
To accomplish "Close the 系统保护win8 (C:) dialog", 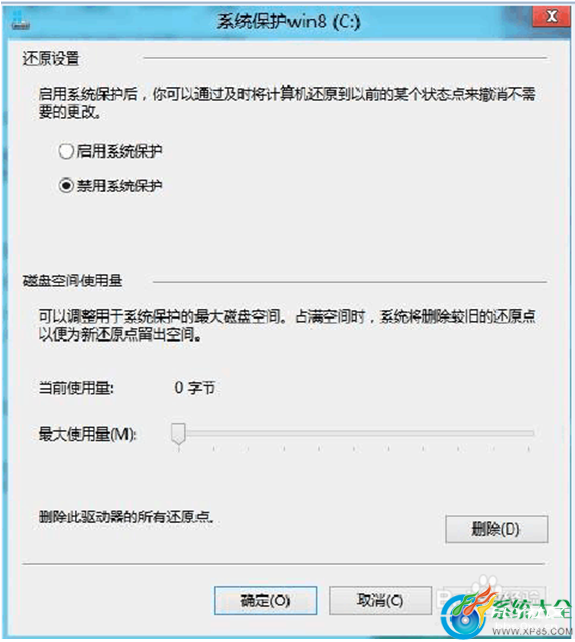I will (552, 16).
